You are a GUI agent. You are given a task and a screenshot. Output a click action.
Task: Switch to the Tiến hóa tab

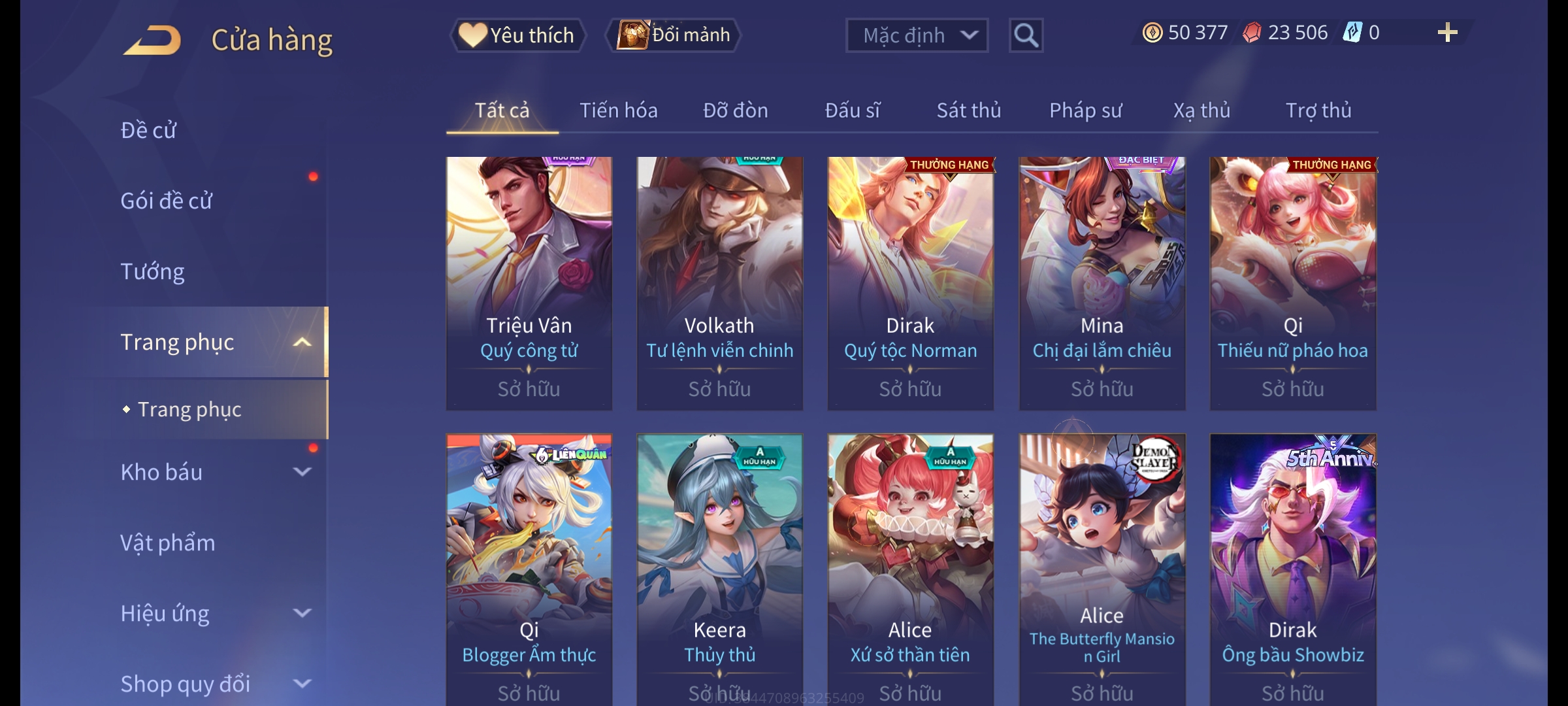[618, 110]
